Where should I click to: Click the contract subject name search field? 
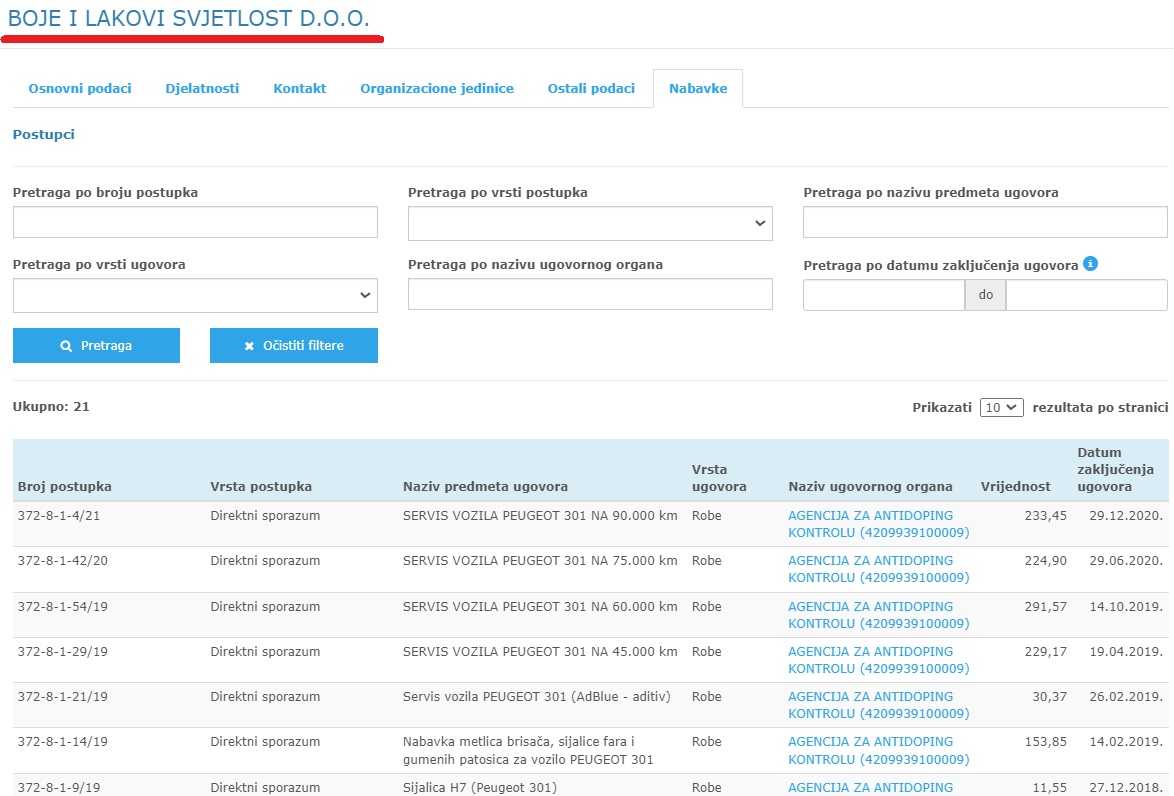click(985, 222)
